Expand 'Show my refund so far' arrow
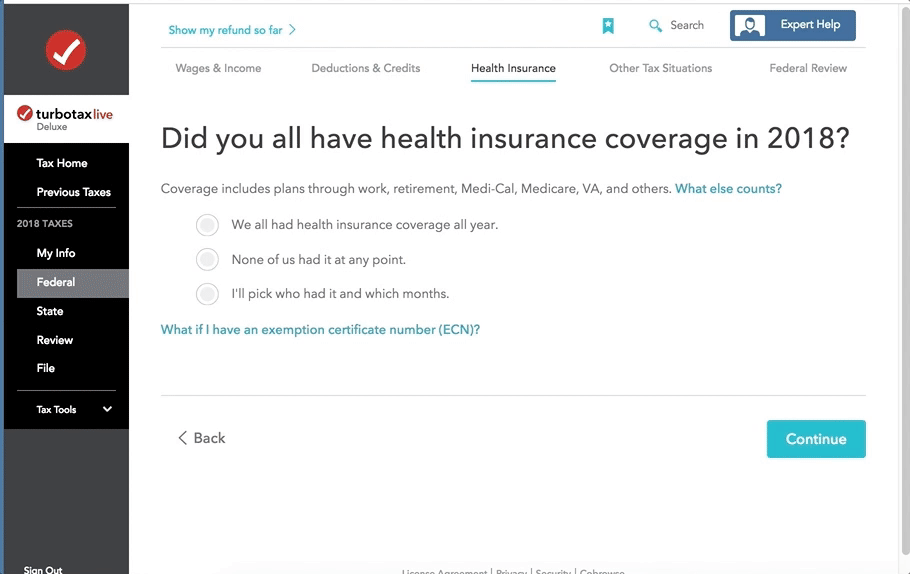The height and width of the screenshot is (574, 910). 292,30
